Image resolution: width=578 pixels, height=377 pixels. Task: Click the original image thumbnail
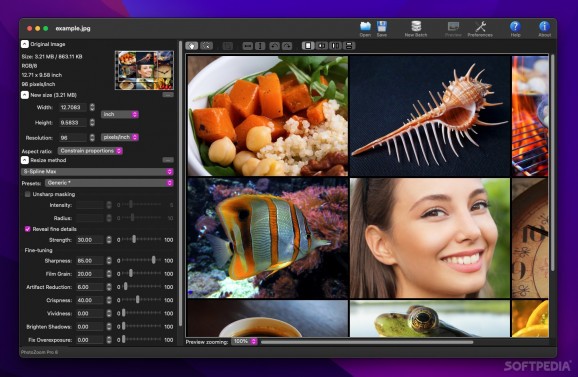pyautogui.click(x=144, y=70)
